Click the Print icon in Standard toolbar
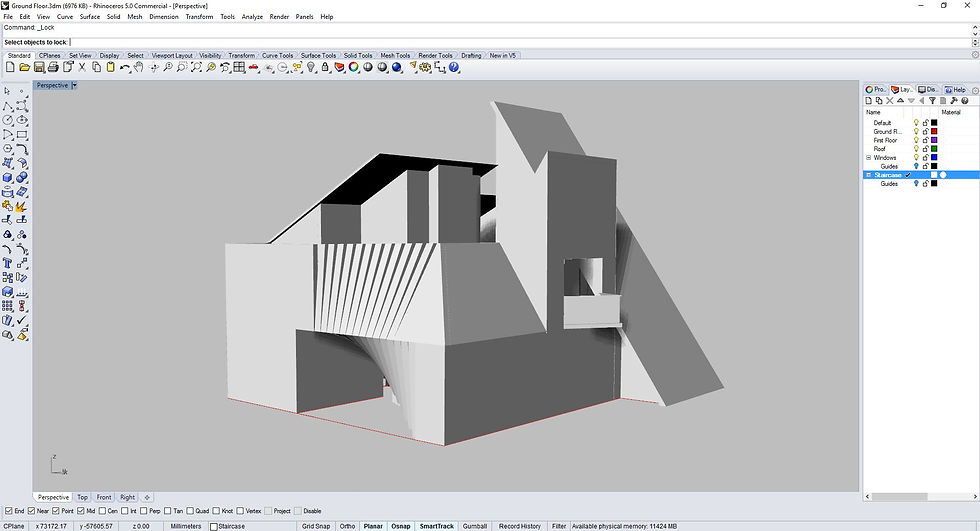The width and height of the screenshot is (980, 531). coord(53,67)
